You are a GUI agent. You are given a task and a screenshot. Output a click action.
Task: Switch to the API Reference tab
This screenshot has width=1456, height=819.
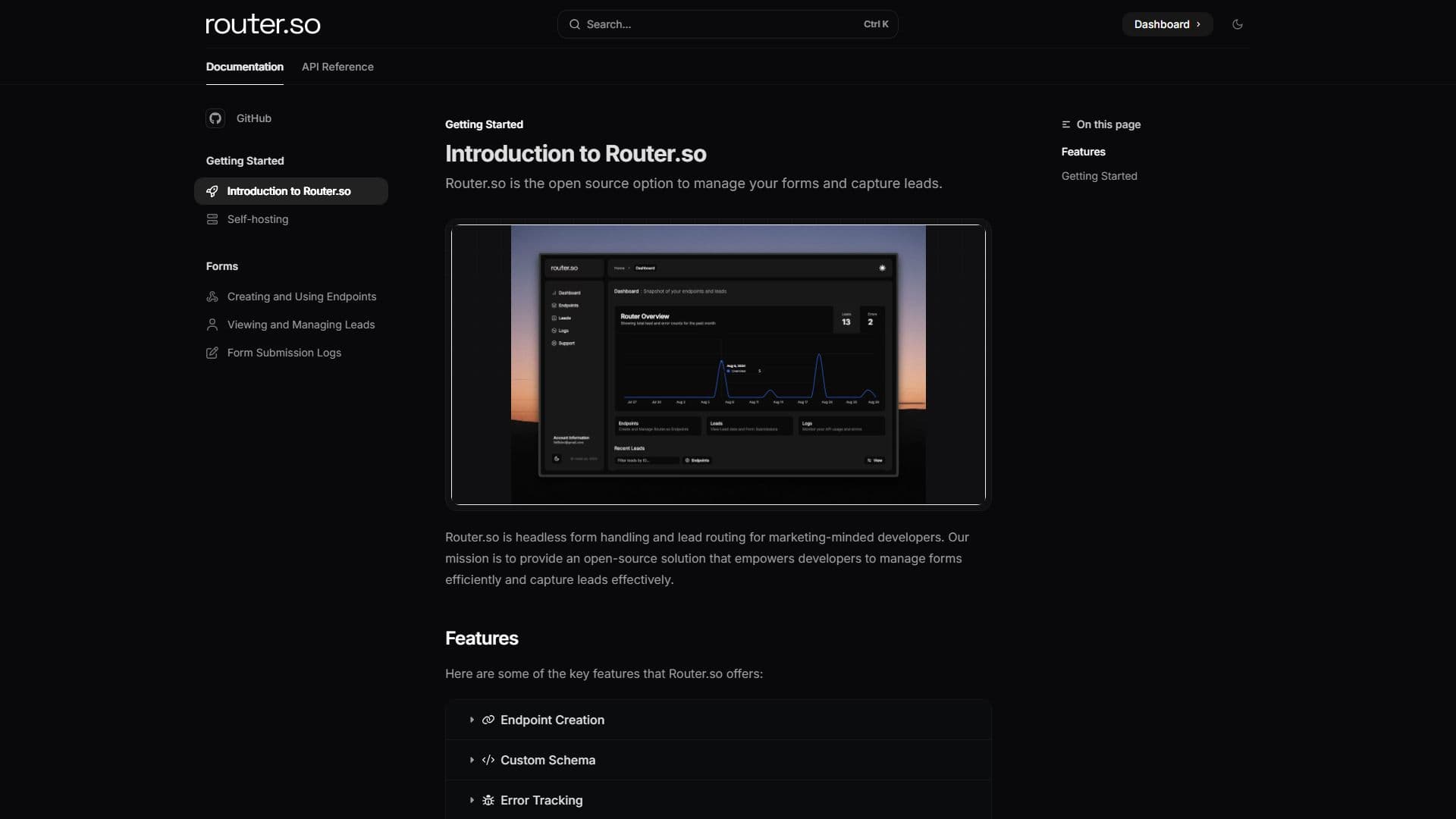pyautogui.click(x=337, y=67)
